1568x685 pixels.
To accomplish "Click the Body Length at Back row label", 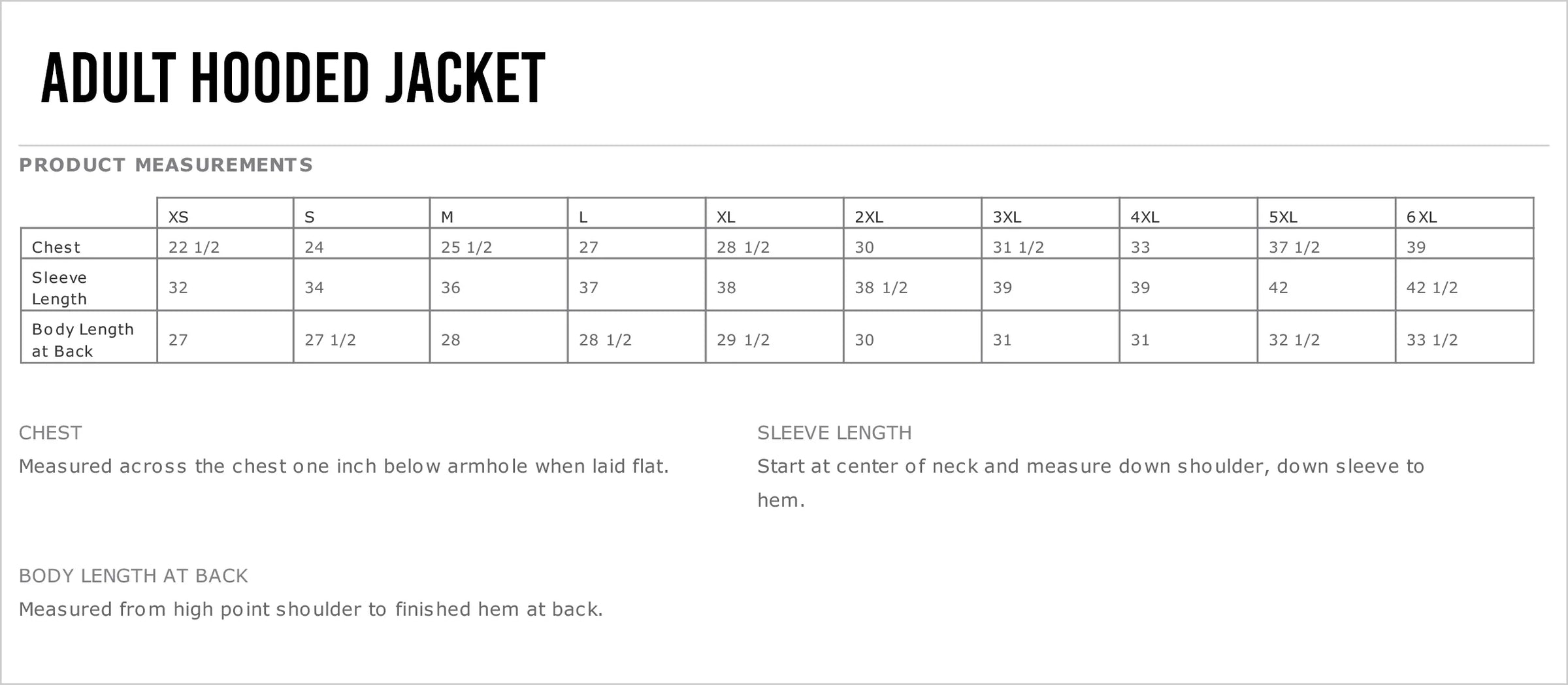I will point(82,340).
